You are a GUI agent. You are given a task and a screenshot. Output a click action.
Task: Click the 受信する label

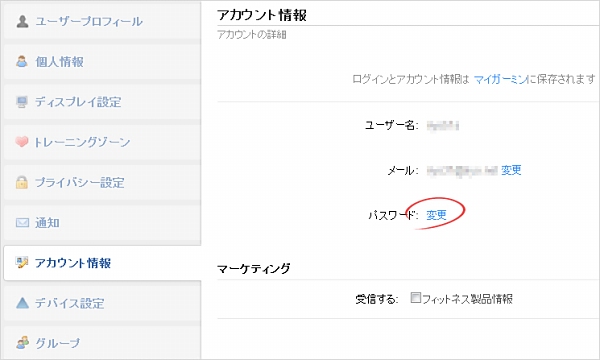(x=377, y=299)
